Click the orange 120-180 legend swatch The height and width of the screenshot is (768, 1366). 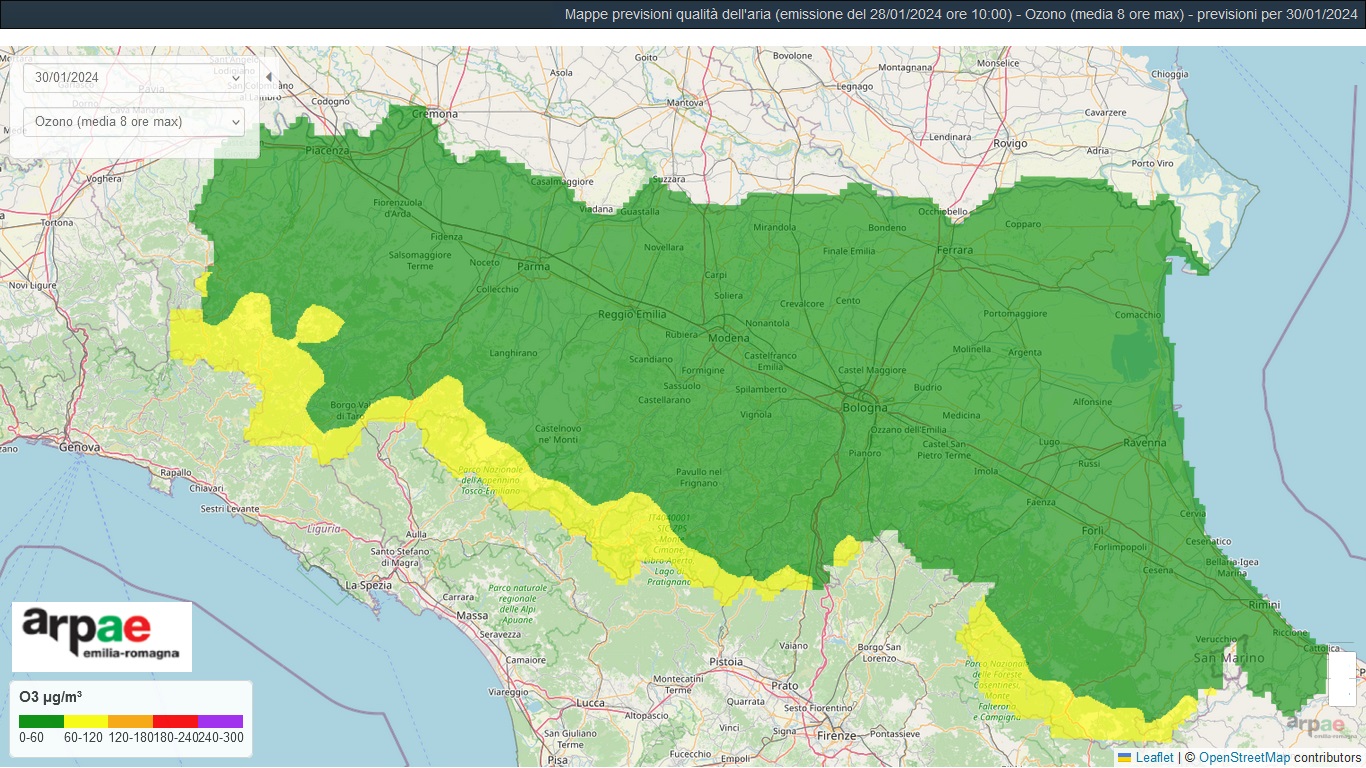coord(130,720)
